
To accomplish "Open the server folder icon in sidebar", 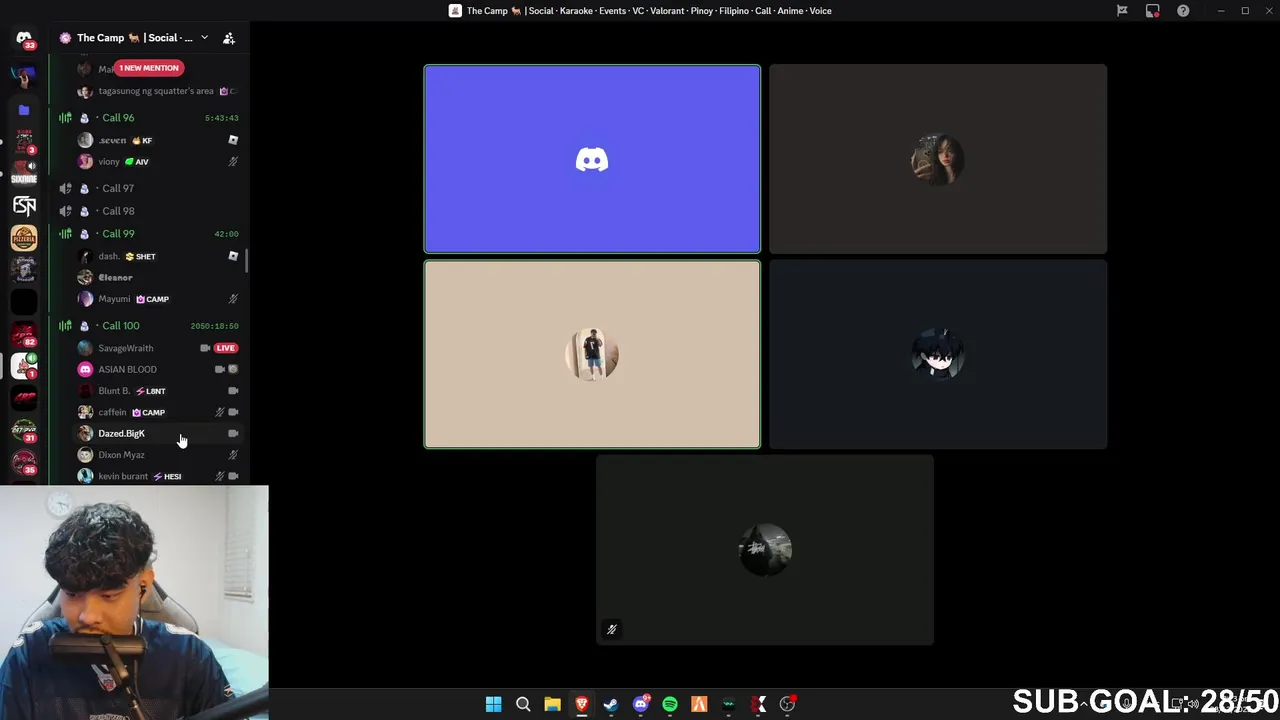I will [24, 110].
